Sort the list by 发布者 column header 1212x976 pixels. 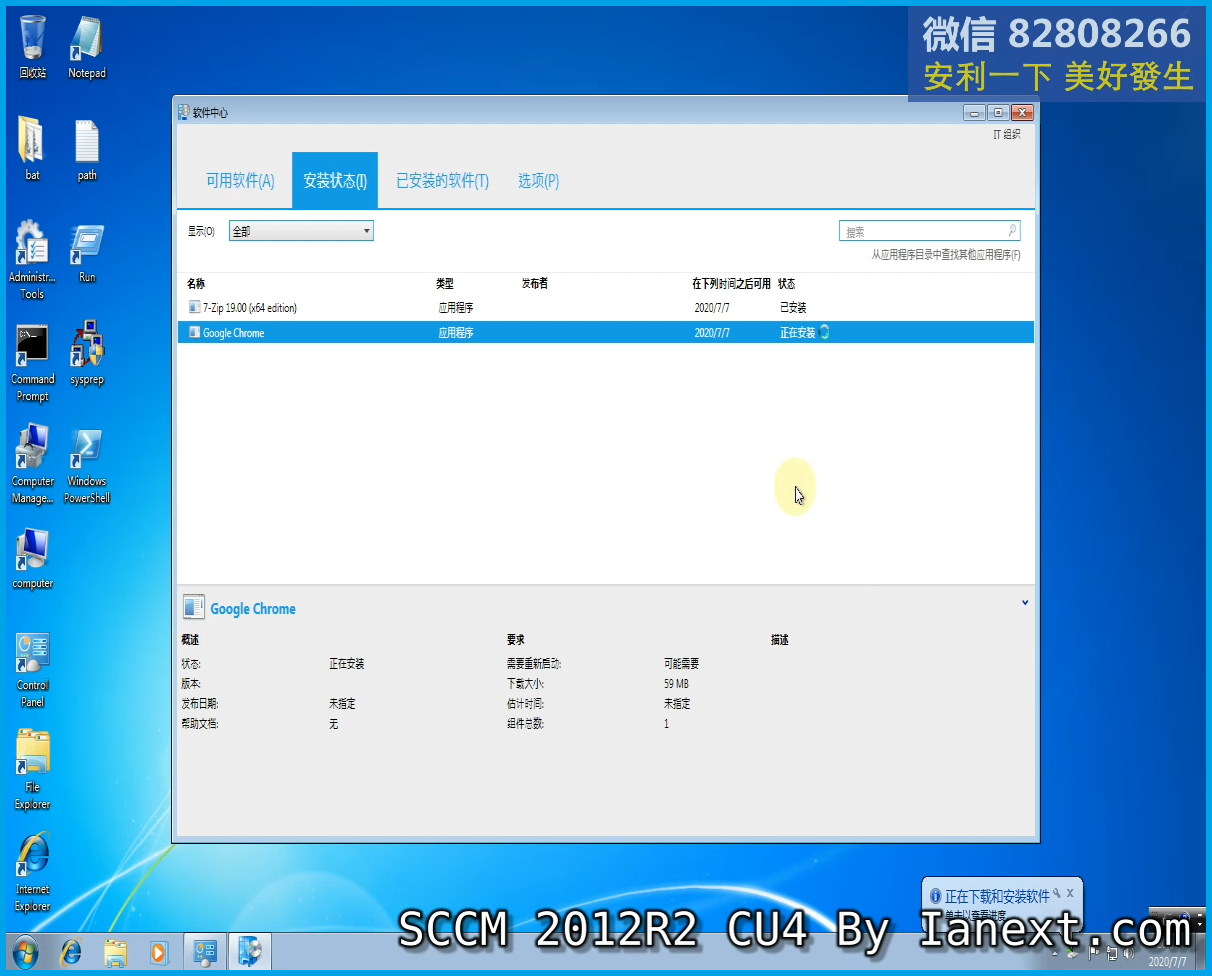pos(535,284)
